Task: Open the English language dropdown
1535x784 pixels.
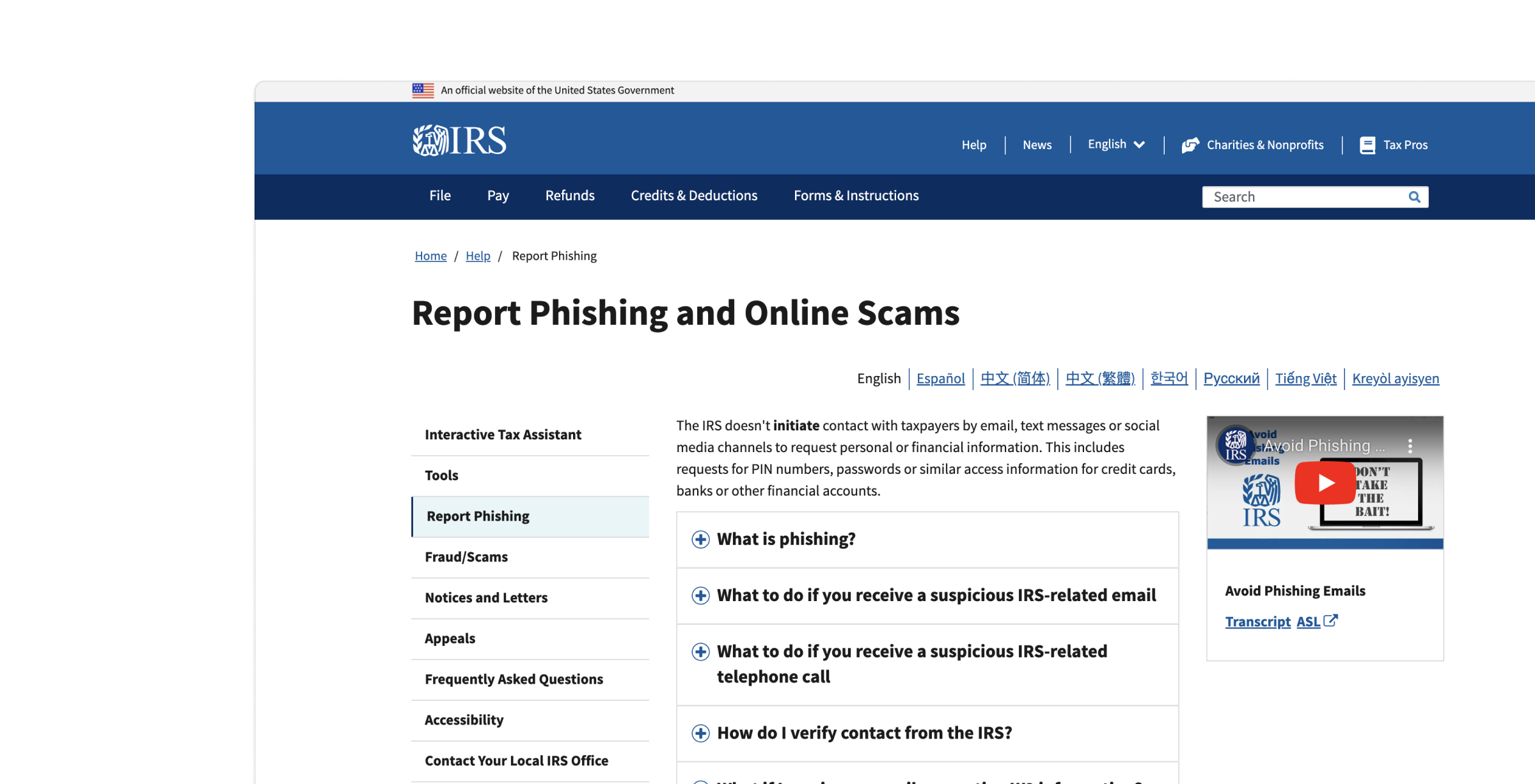Action: coord(1116,145)
